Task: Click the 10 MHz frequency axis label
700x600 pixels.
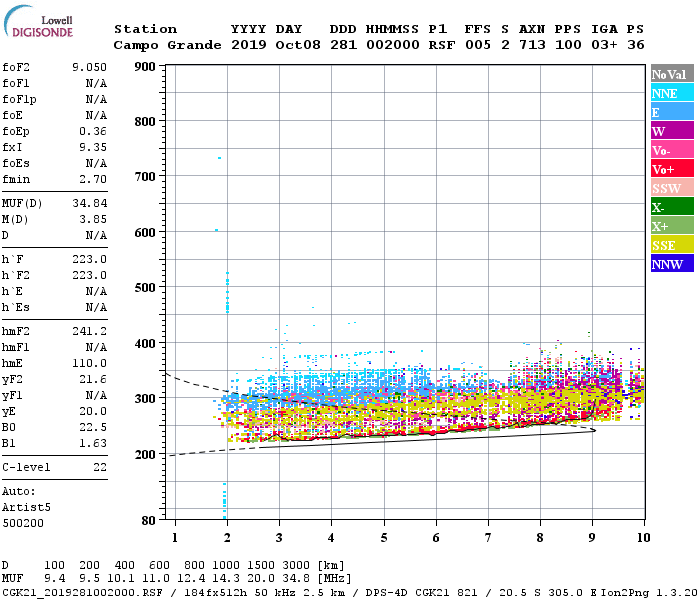Action: tap(643, 538)
